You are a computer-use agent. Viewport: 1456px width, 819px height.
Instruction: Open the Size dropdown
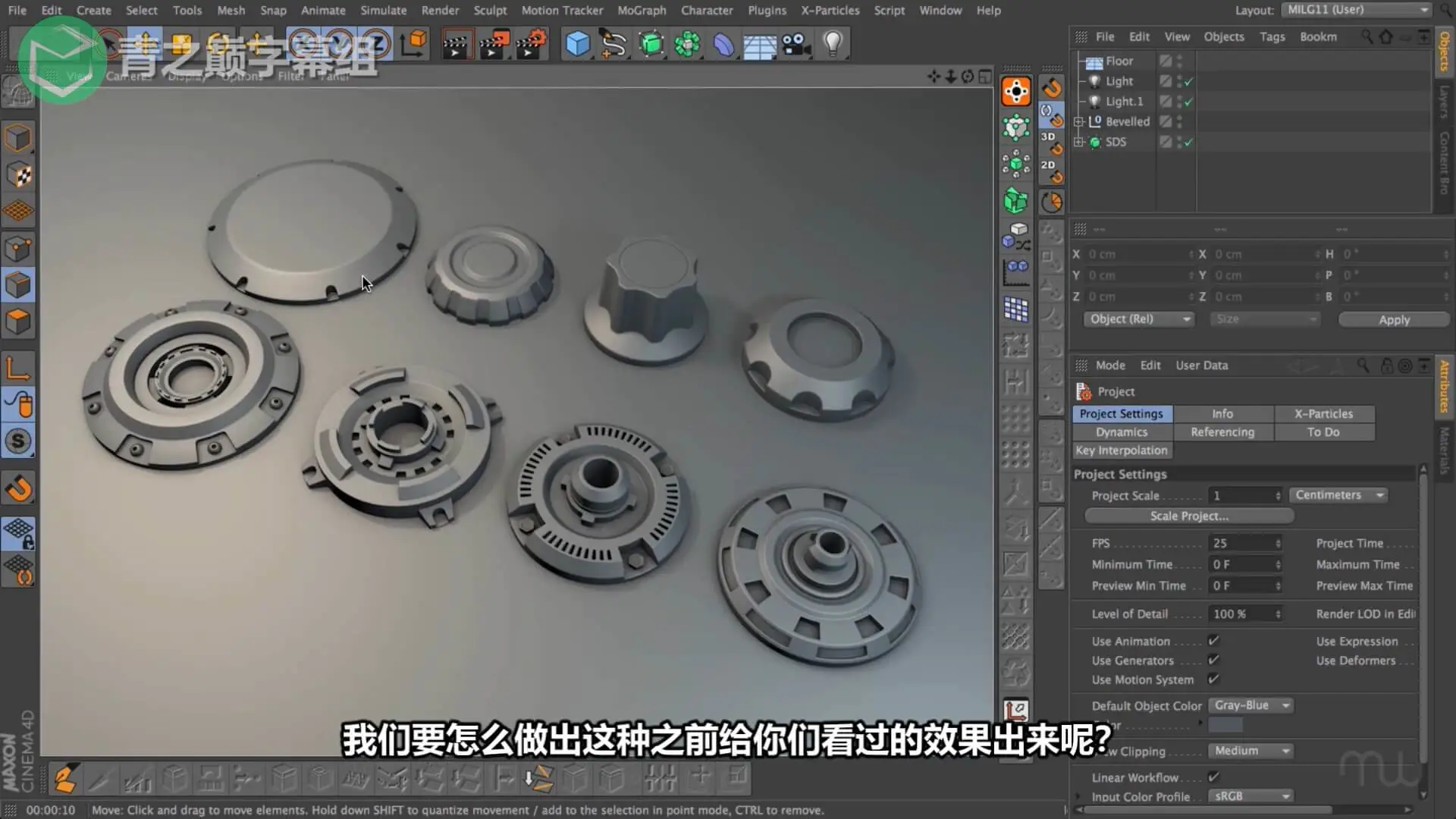tap(1265, 319)
